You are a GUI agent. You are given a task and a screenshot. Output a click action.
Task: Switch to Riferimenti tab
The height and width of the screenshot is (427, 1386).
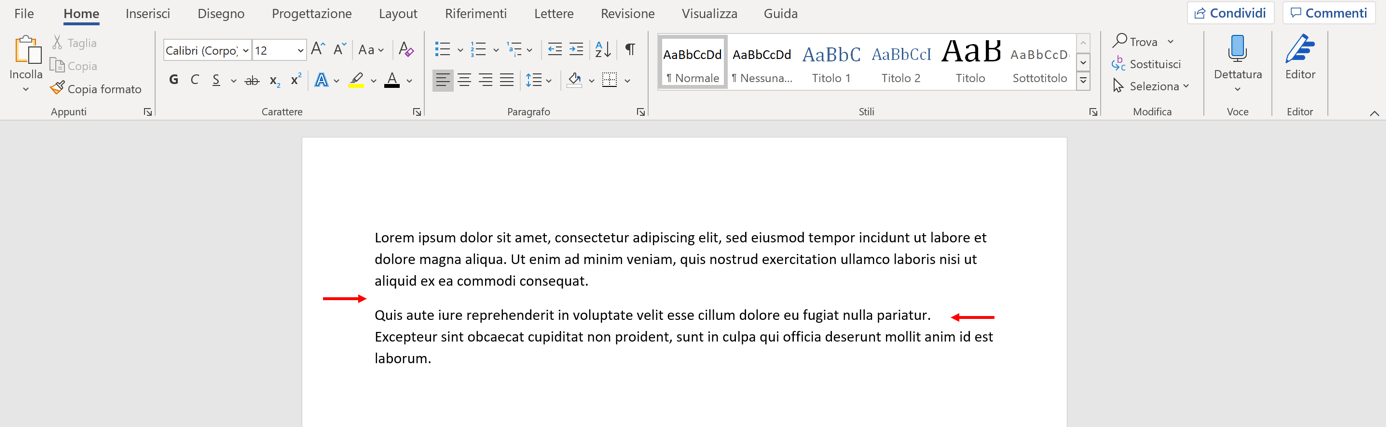point(476,14)
